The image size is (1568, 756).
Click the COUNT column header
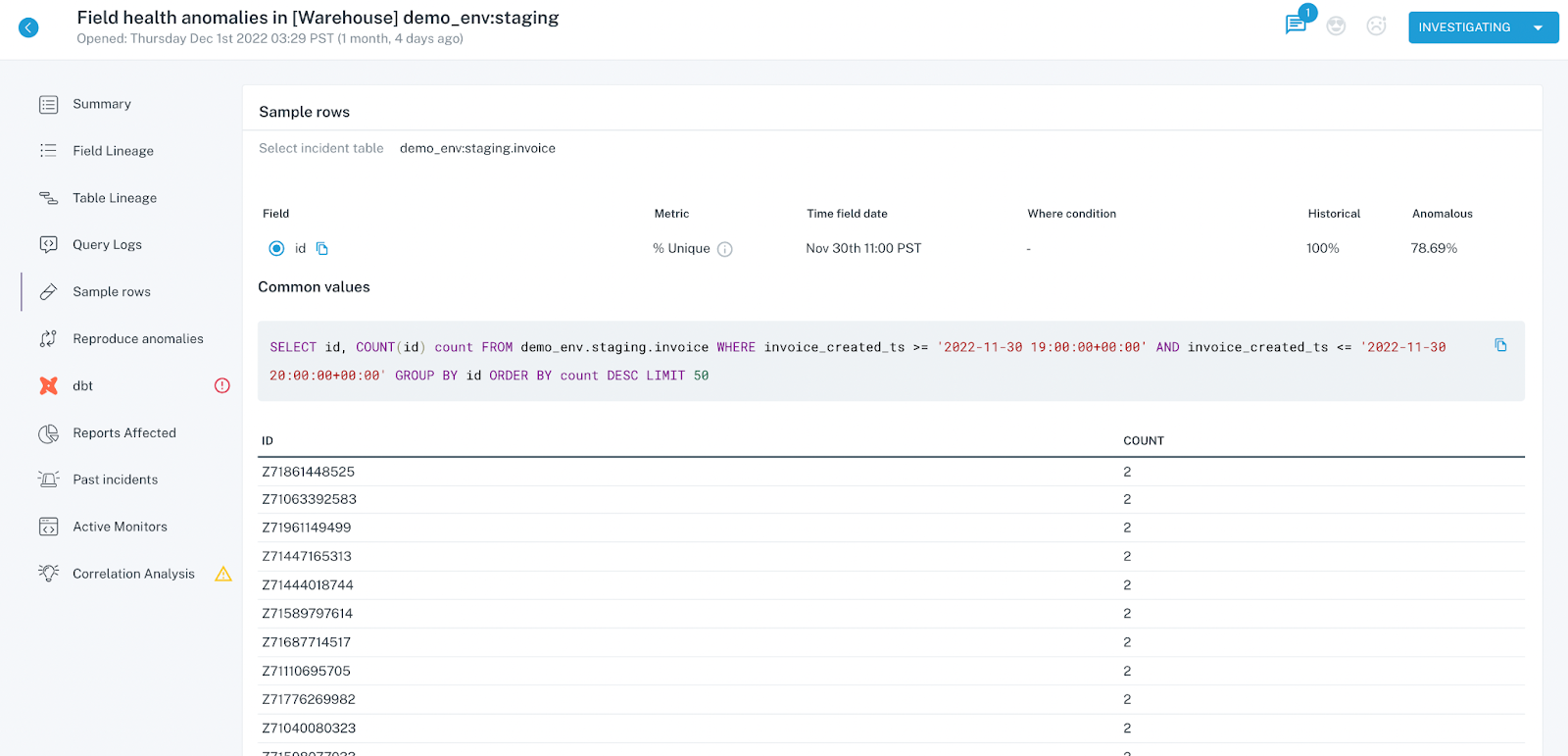tap(1144, 441)
